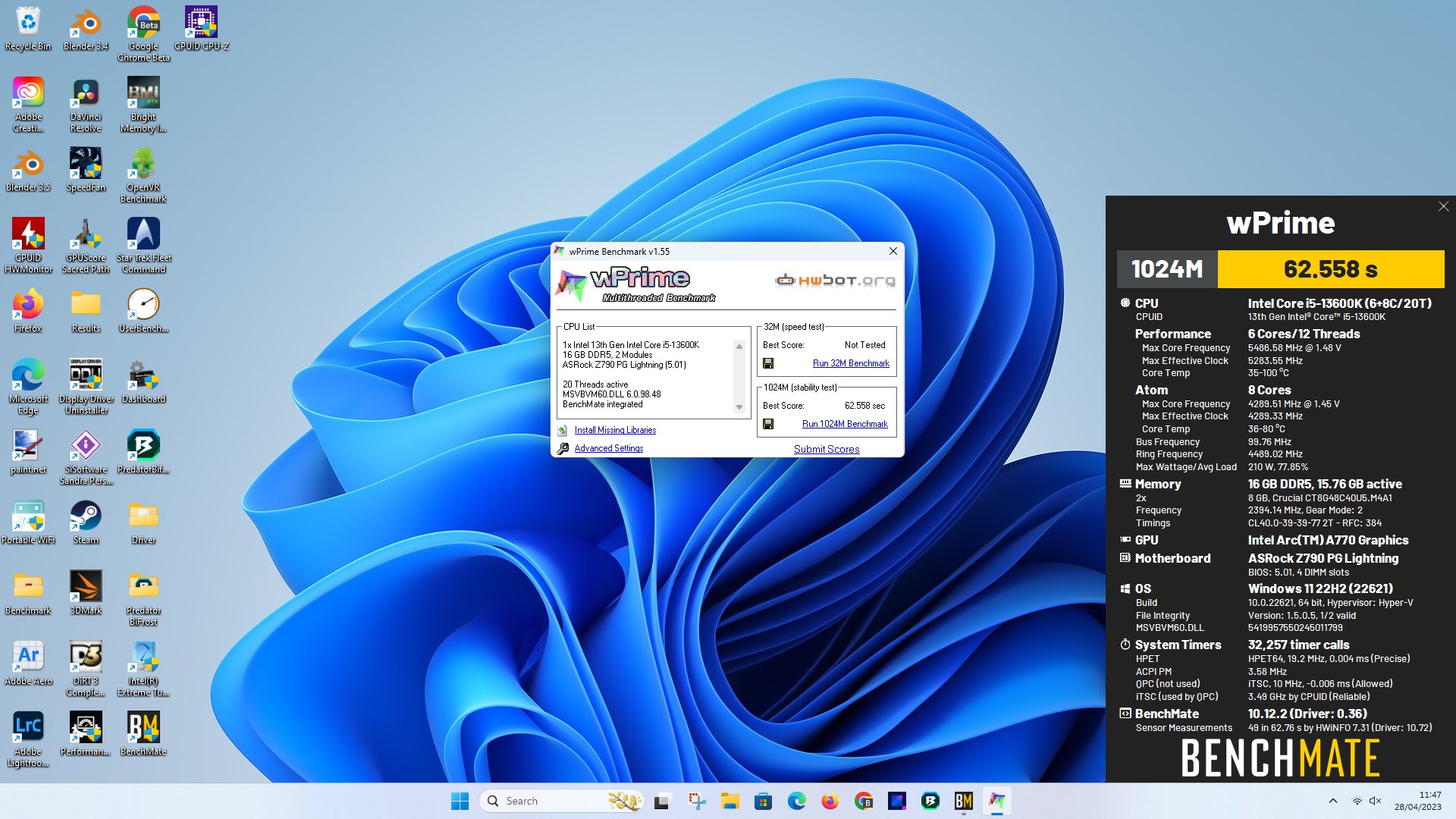Image resolution: width=1456 pixels, height=819 pixels.
Task: Launch Blender 3.4 shortcut
Action: [x=86, y=29]
